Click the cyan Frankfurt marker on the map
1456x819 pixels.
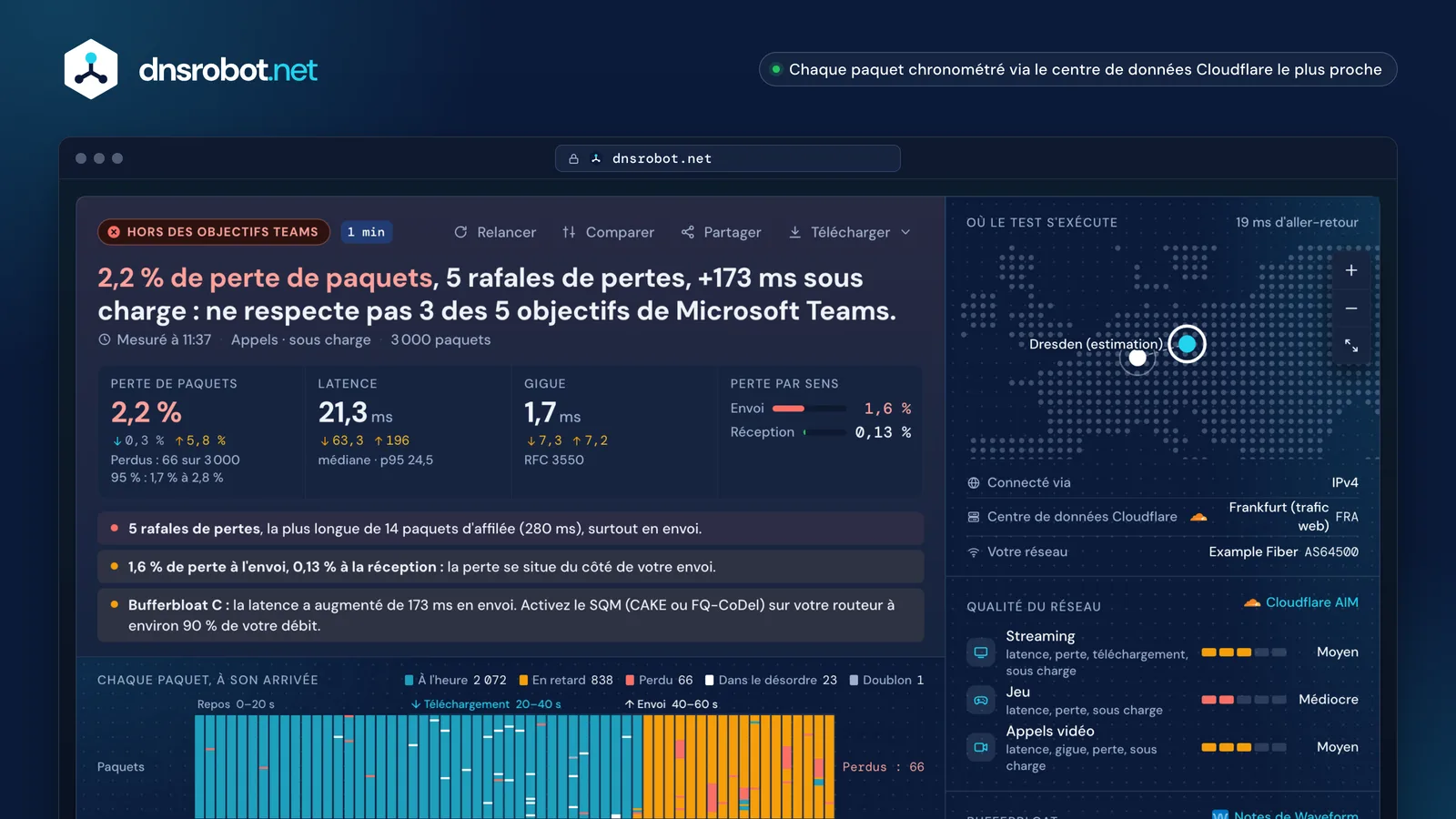click(x=1188, y=344)
